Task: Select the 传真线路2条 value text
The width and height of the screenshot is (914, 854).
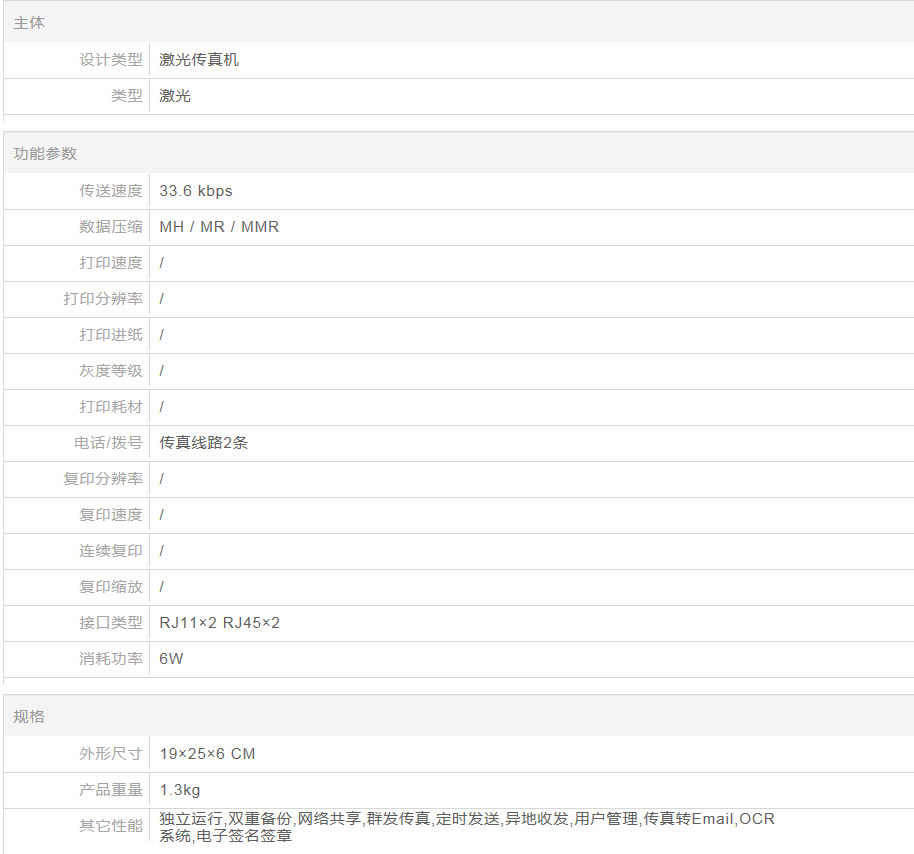Action: pyautogui.click(x=203, y=443)
